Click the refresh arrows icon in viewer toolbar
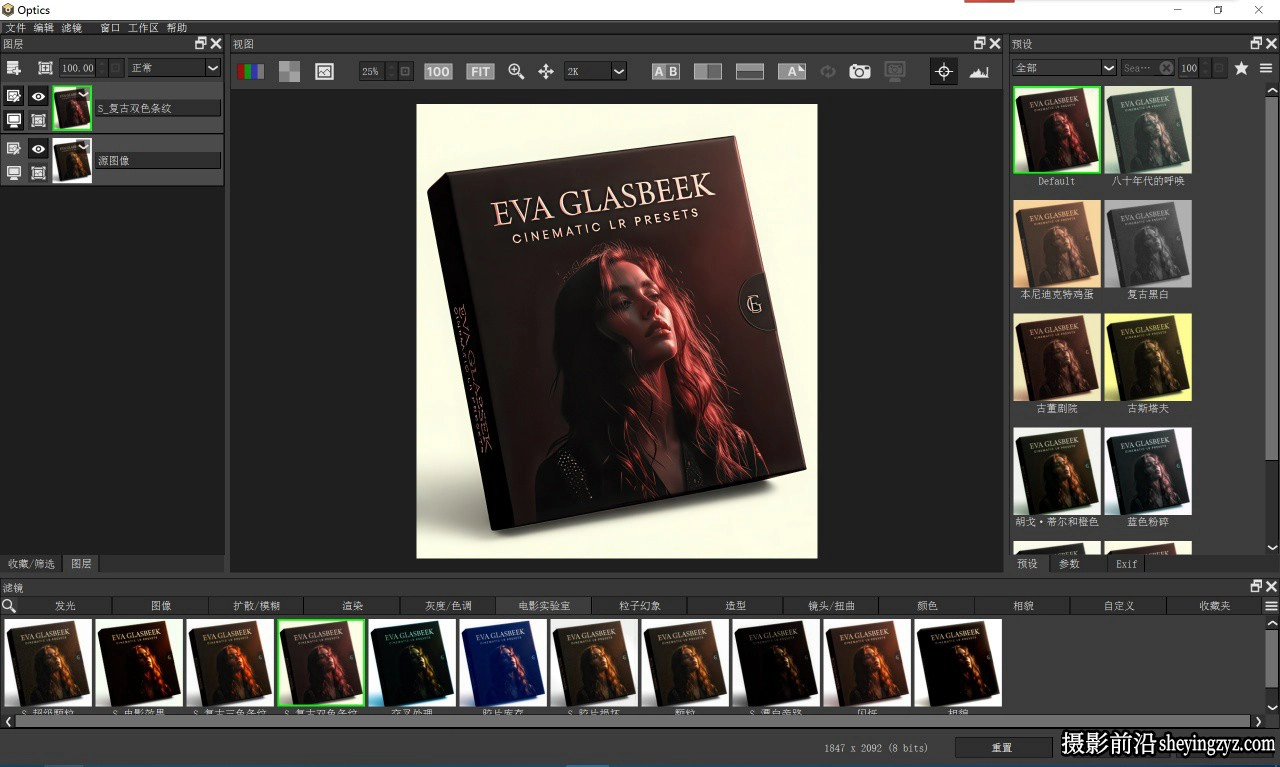 (828, 71)
